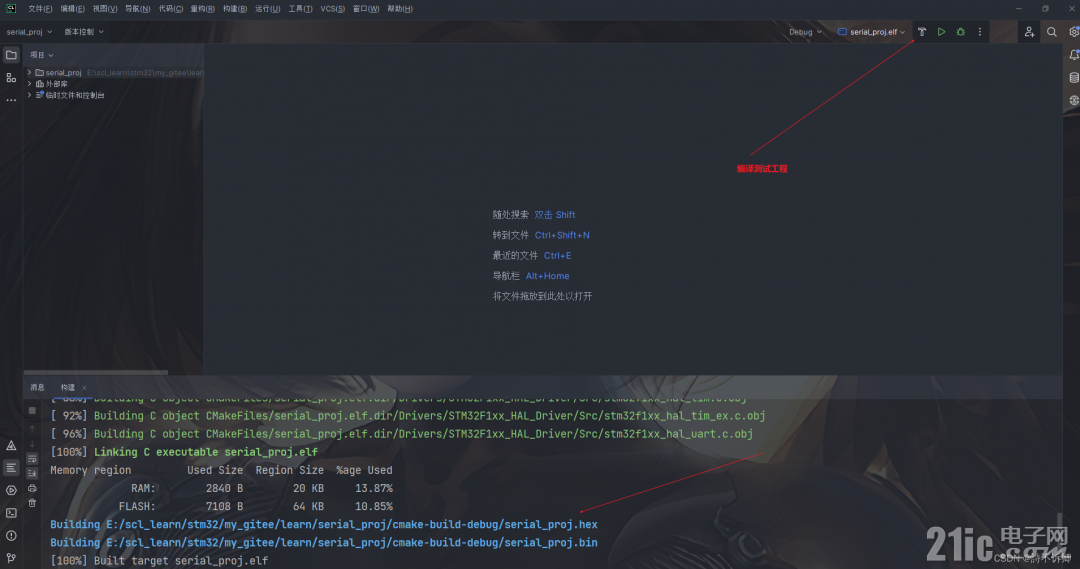Click the project panel horizontal scrollbar

click(x=96, y=373)
